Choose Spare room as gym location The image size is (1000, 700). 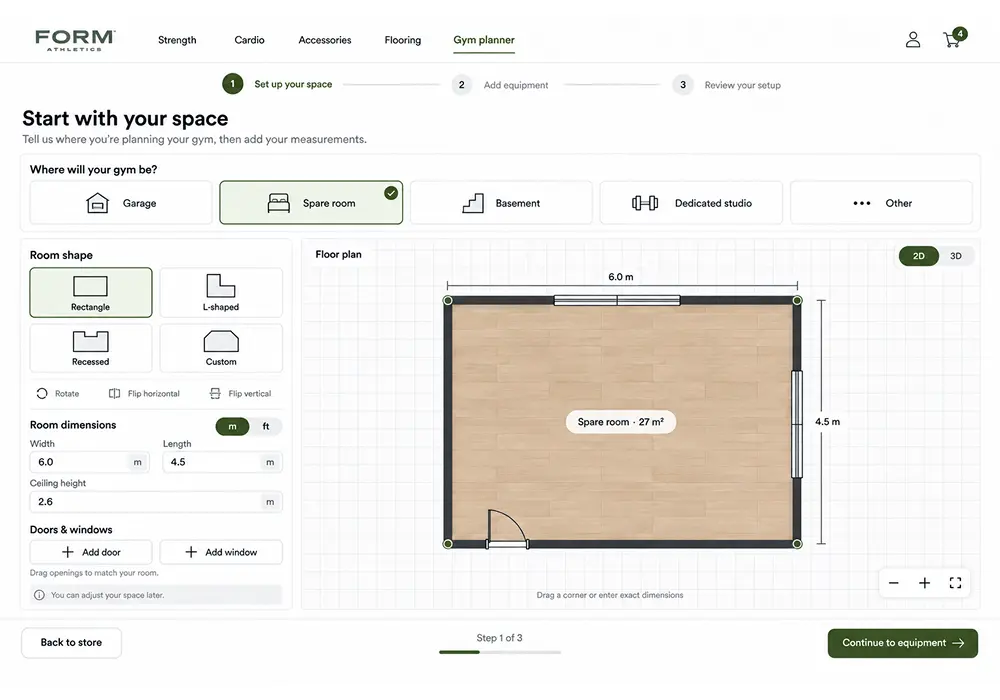tap(311, 203)
